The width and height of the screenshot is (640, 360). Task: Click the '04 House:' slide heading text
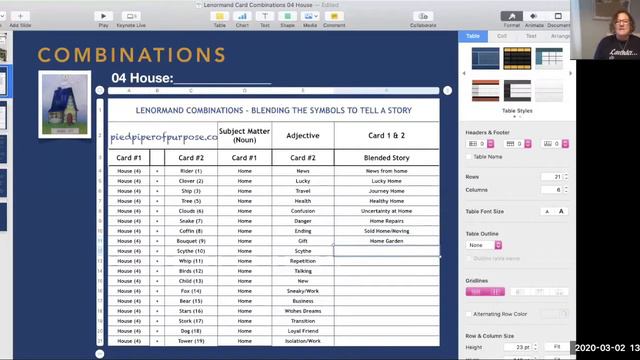[x=142, y=78]
